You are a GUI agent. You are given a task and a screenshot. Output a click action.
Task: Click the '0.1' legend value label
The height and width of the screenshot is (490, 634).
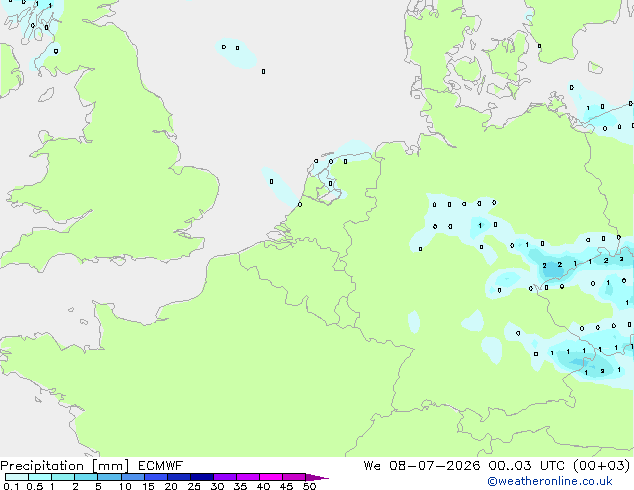click(11, 486)
